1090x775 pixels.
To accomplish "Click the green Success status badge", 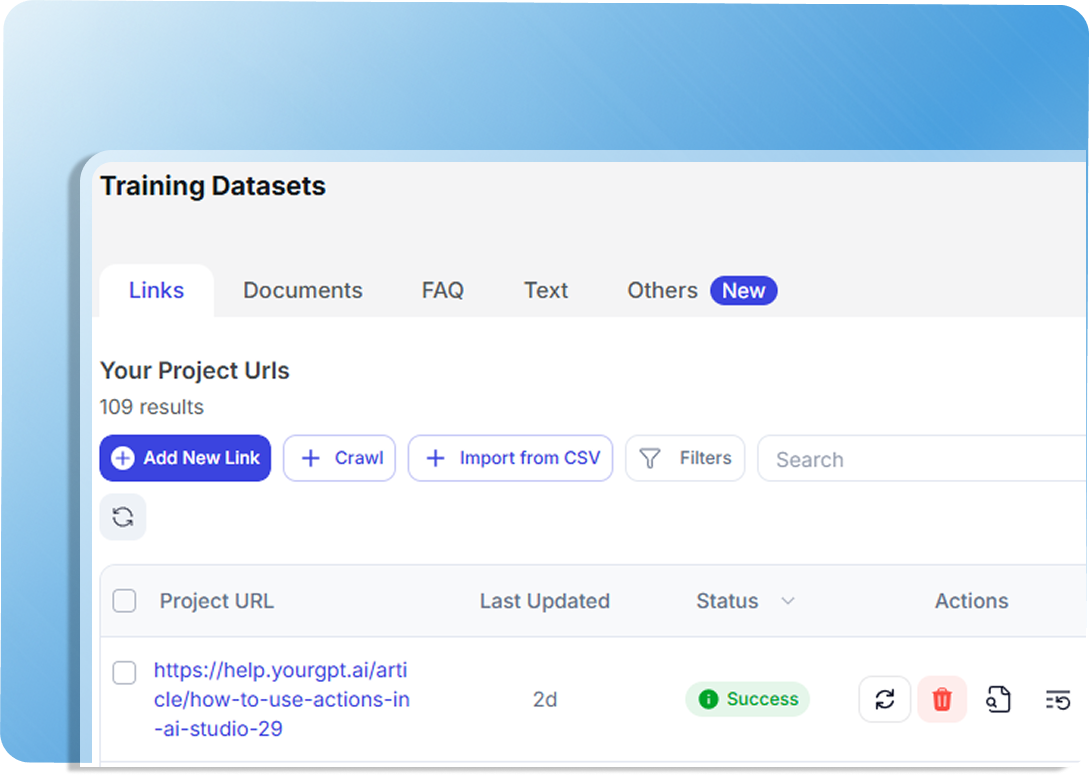I will click(747, 699).
